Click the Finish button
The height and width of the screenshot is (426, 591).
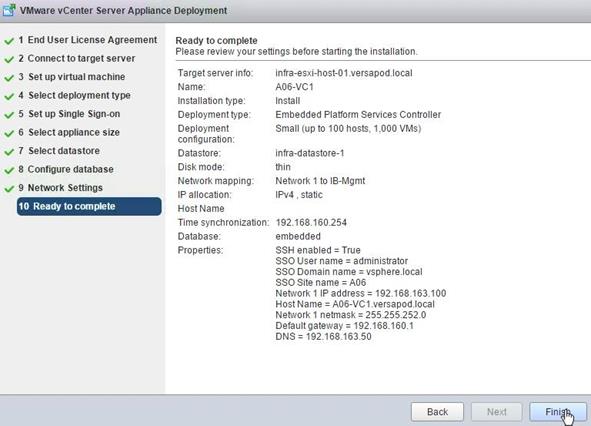[x=558, y=412]
